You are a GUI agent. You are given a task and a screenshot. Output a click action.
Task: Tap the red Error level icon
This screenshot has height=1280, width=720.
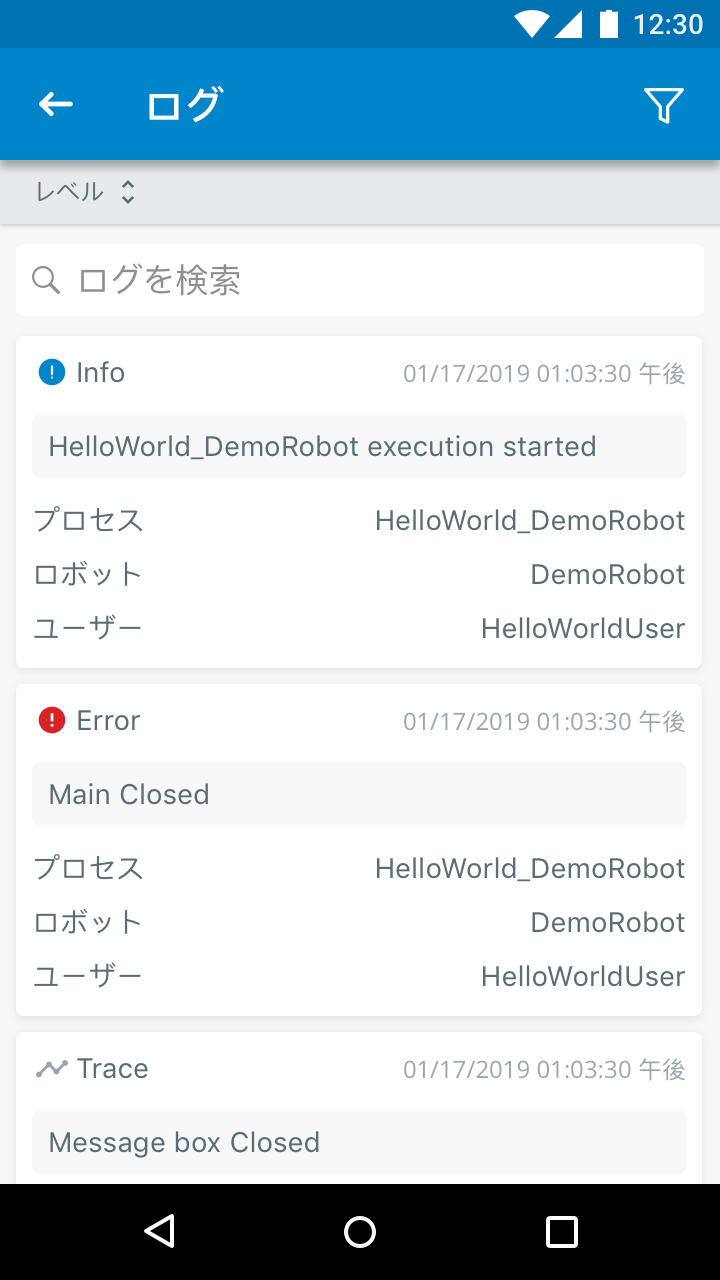(x=52, y=720)
